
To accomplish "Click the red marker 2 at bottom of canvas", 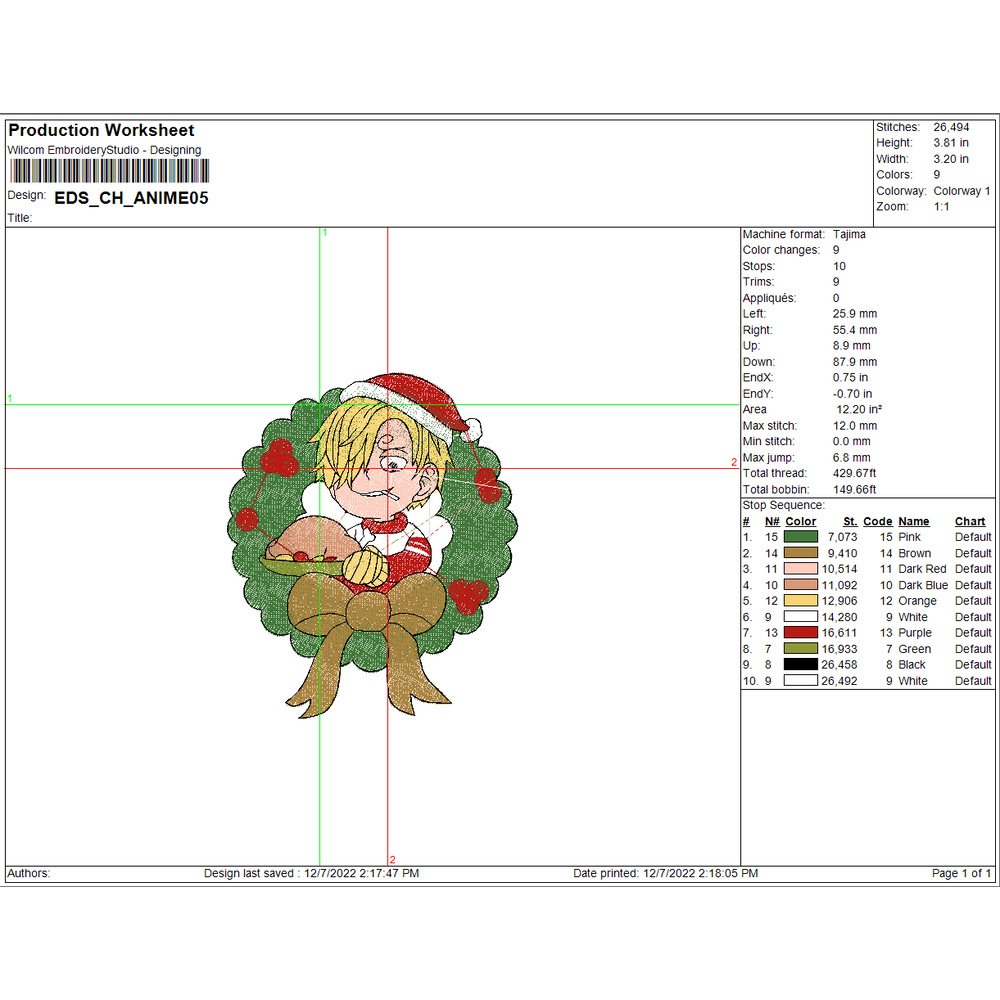I will tap(392, 859).
